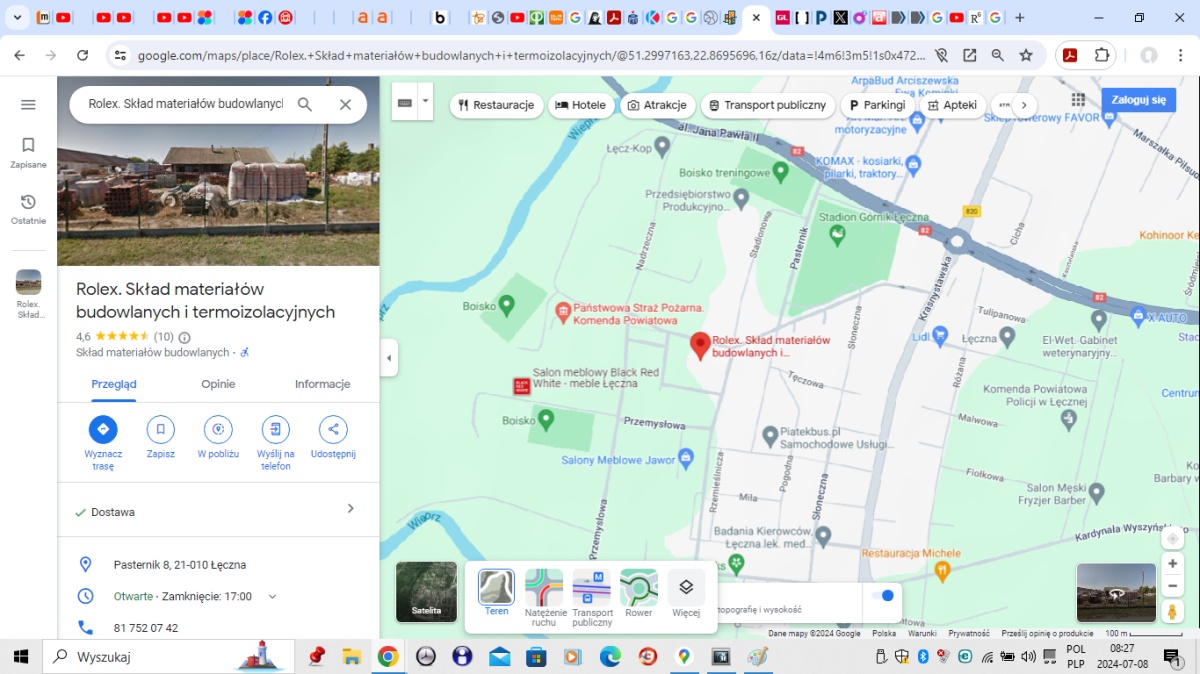Enable the Natężenie ruchu traffic layer

click(544, 588)
